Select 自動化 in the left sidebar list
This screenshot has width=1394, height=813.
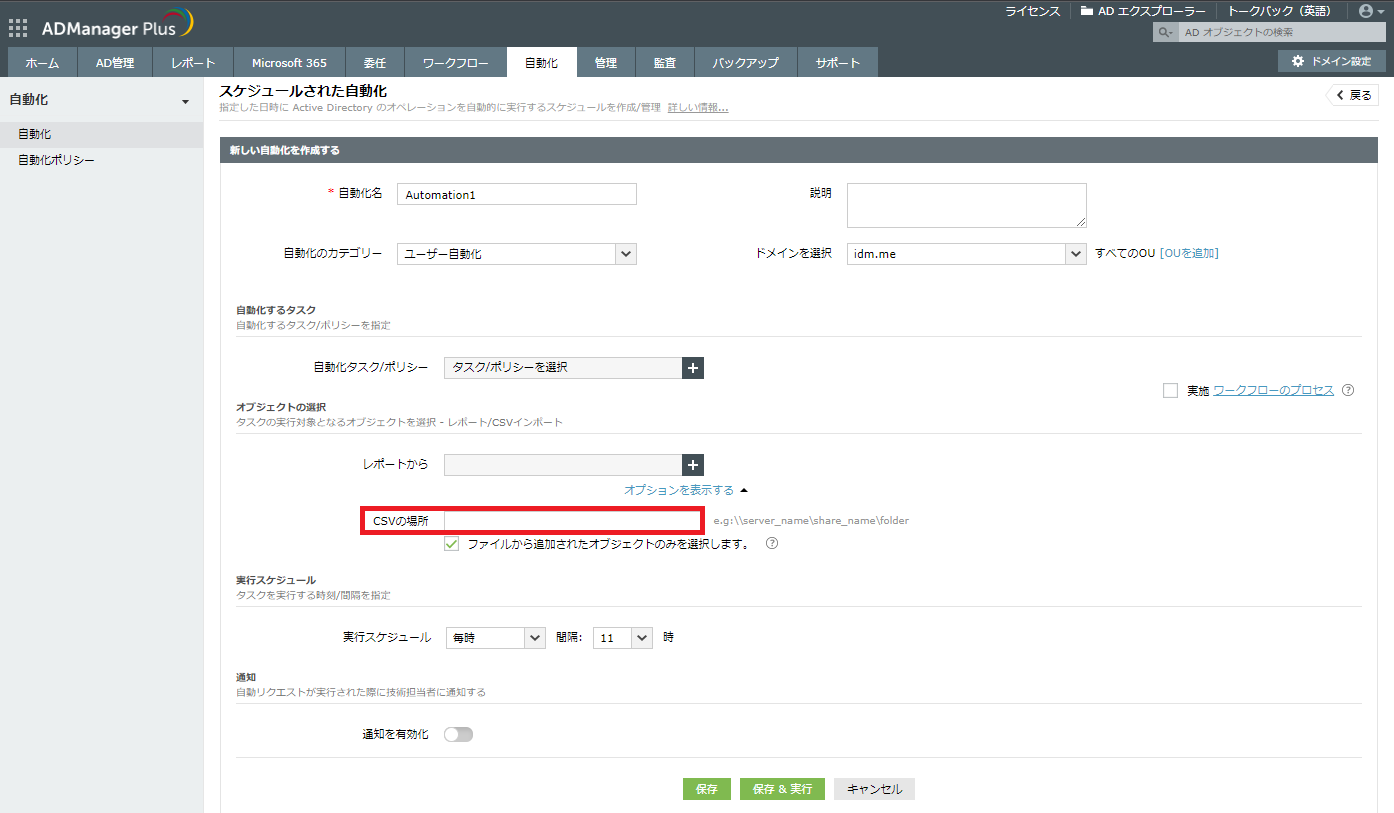point(101,134)
